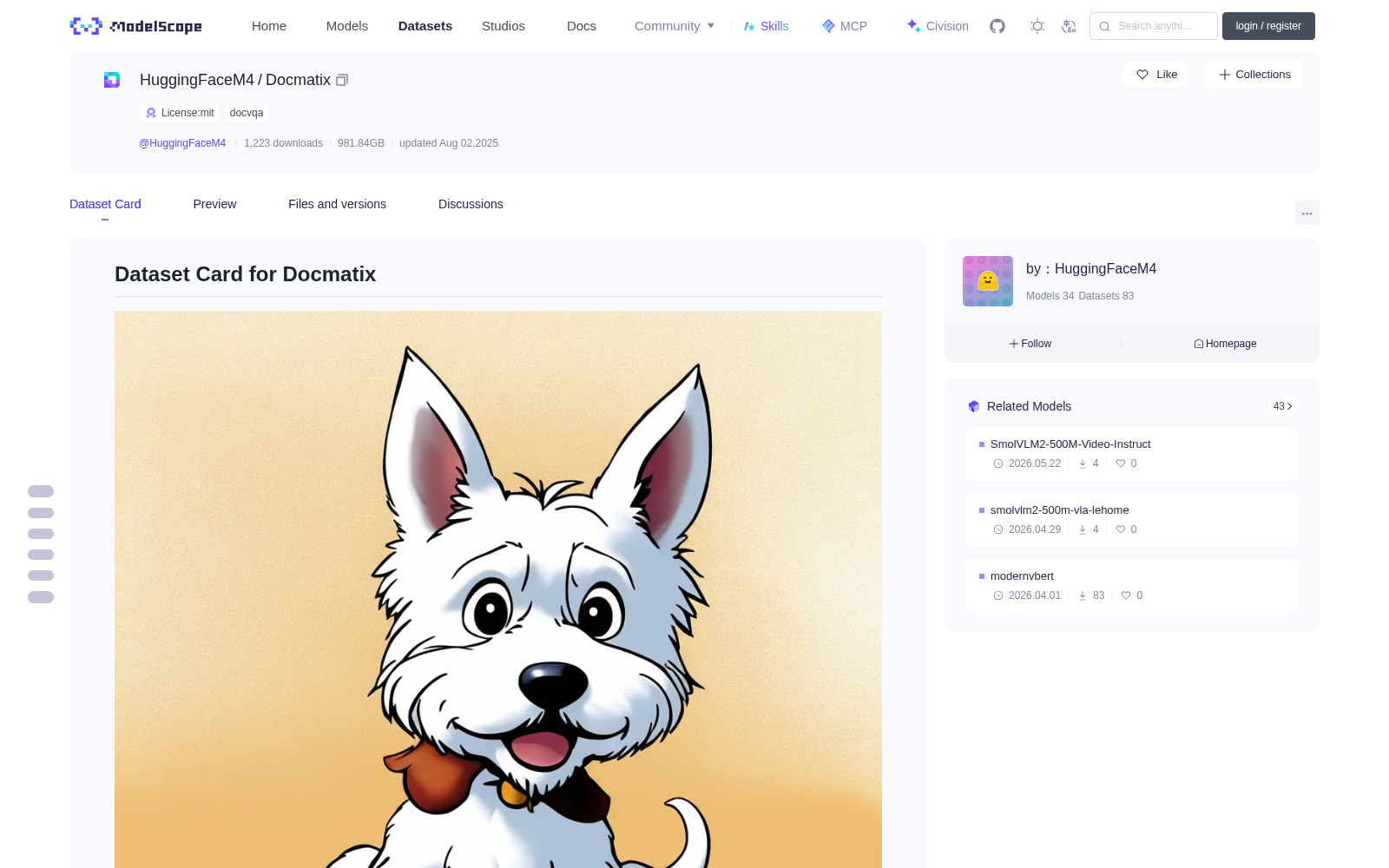
Task: Click '981.84GB' size text
Action: [361, 143]
